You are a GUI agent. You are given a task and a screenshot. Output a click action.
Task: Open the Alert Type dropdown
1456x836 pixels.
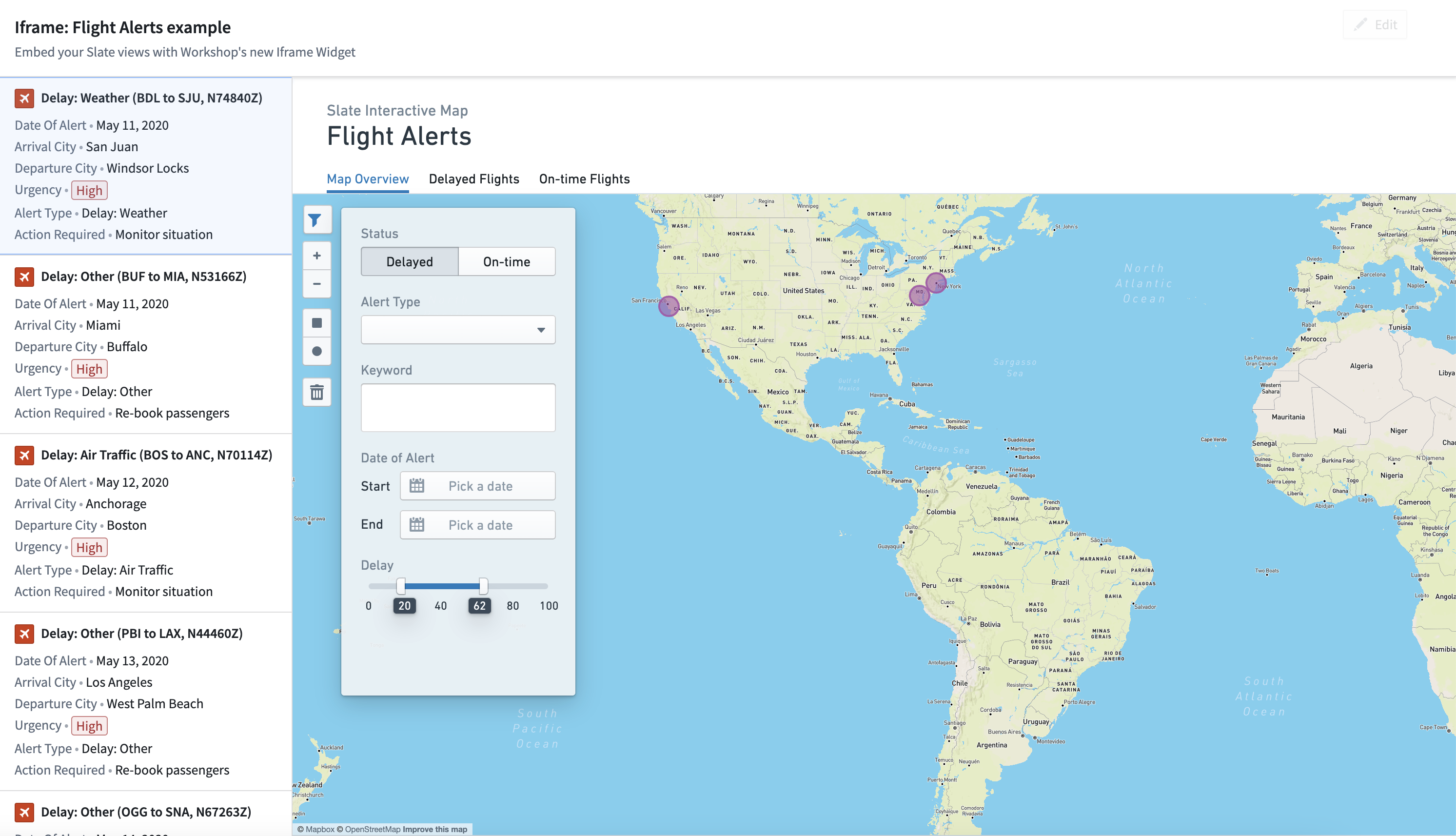pyautogui.click(x=458, y=330)
